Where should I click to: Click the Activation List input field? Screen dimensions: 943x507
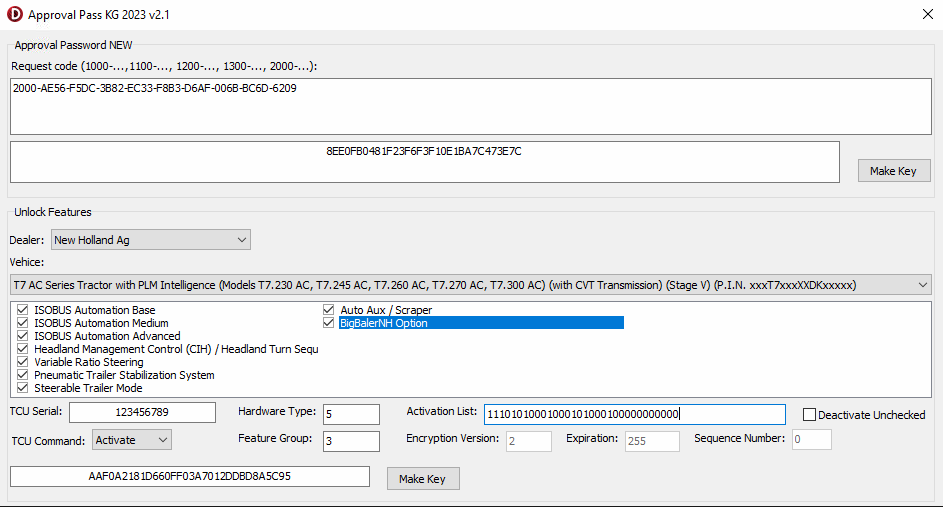(x=634, y=414)
